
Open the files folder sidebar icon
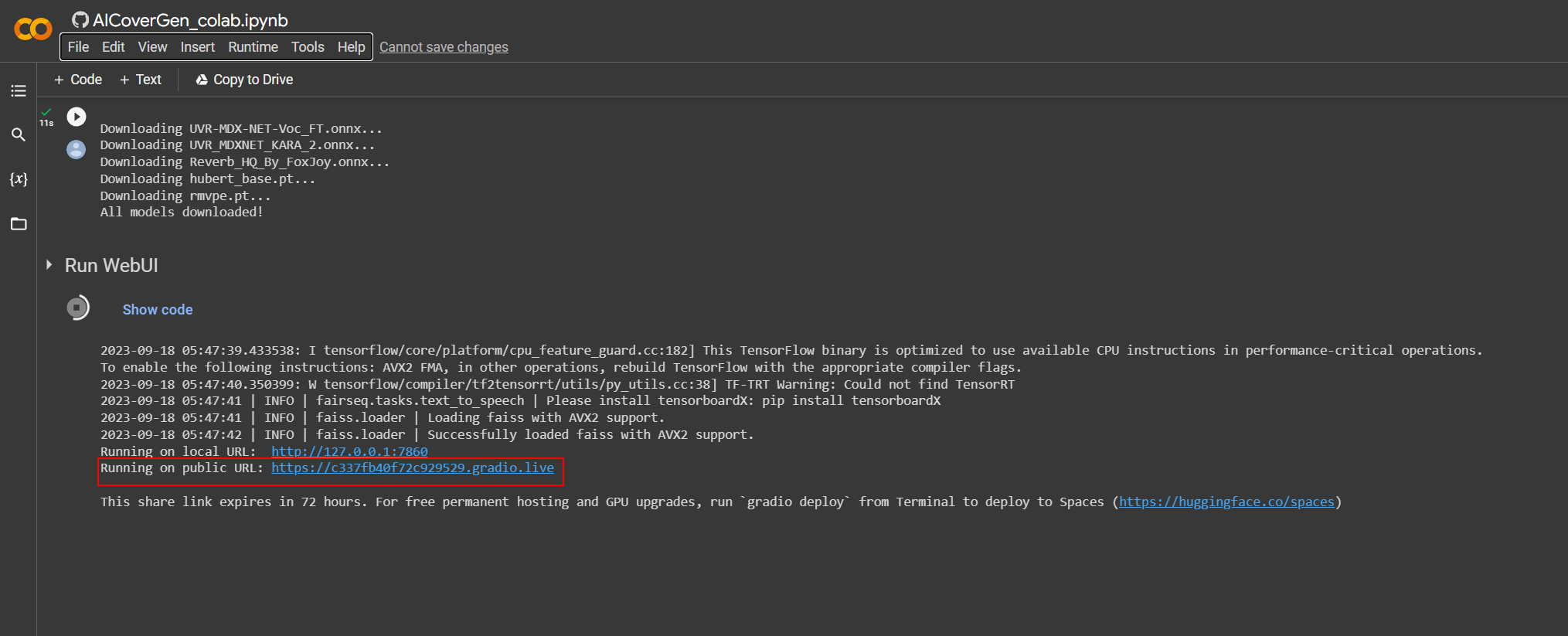[19, 224]
